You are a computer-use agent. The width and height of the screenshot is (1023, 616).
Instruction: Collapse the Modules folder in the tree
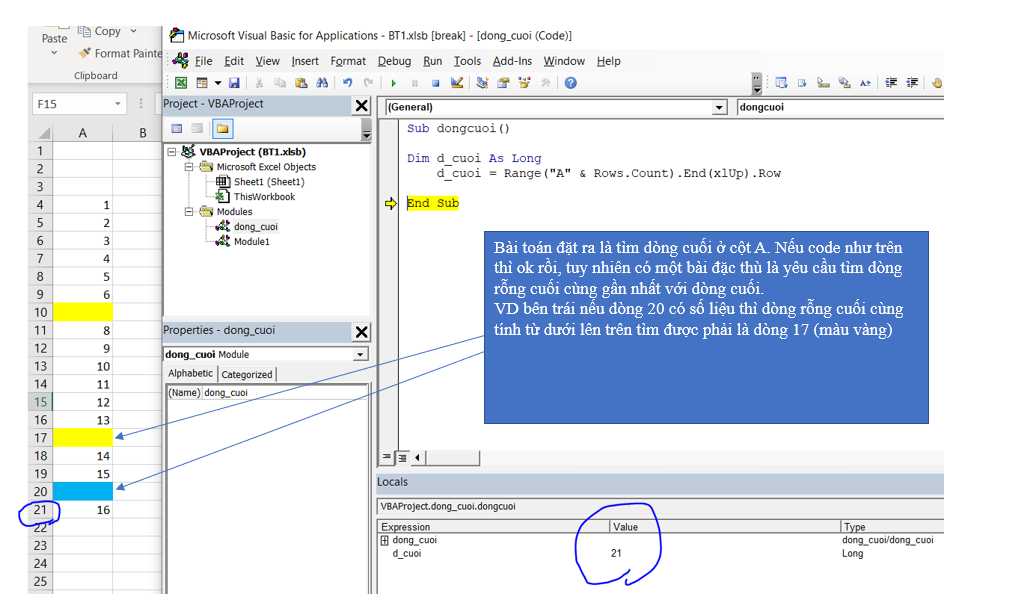pyautogui.click(x=189, y=211)
